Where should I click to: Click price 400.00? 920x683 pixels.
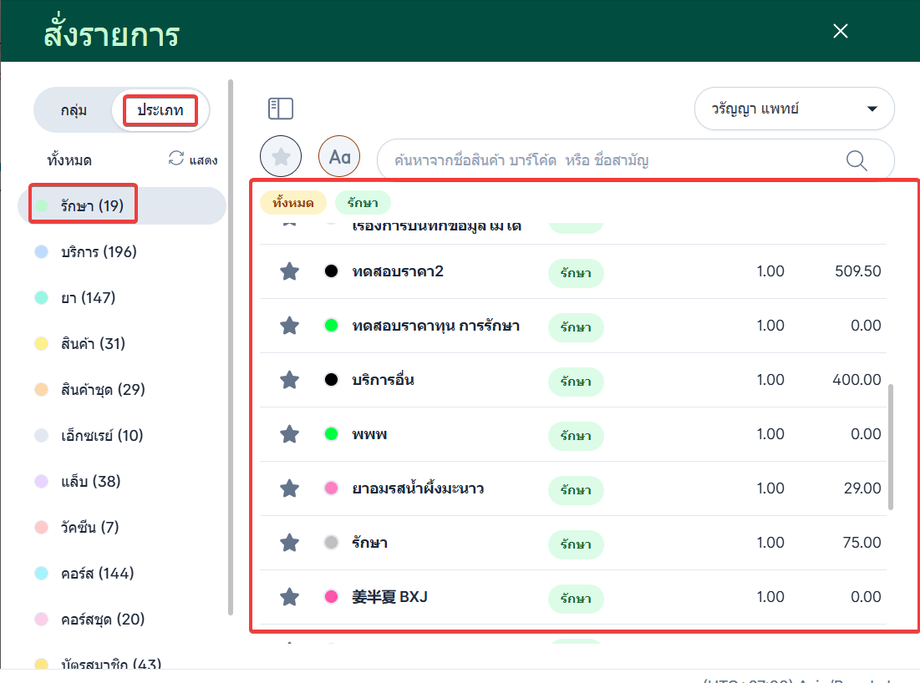pyautogui.click(x=857, y=380)
